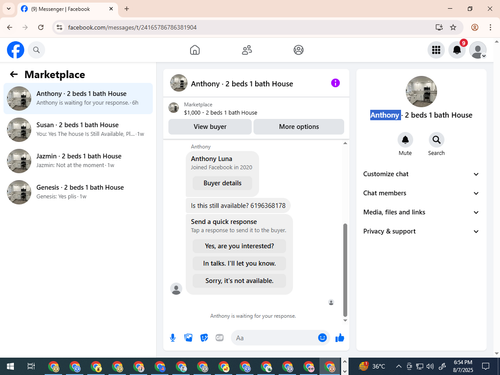The image size is (500, 375).
Task: Open the Friends icon in top navigation
Action: [x=247, y=50]
